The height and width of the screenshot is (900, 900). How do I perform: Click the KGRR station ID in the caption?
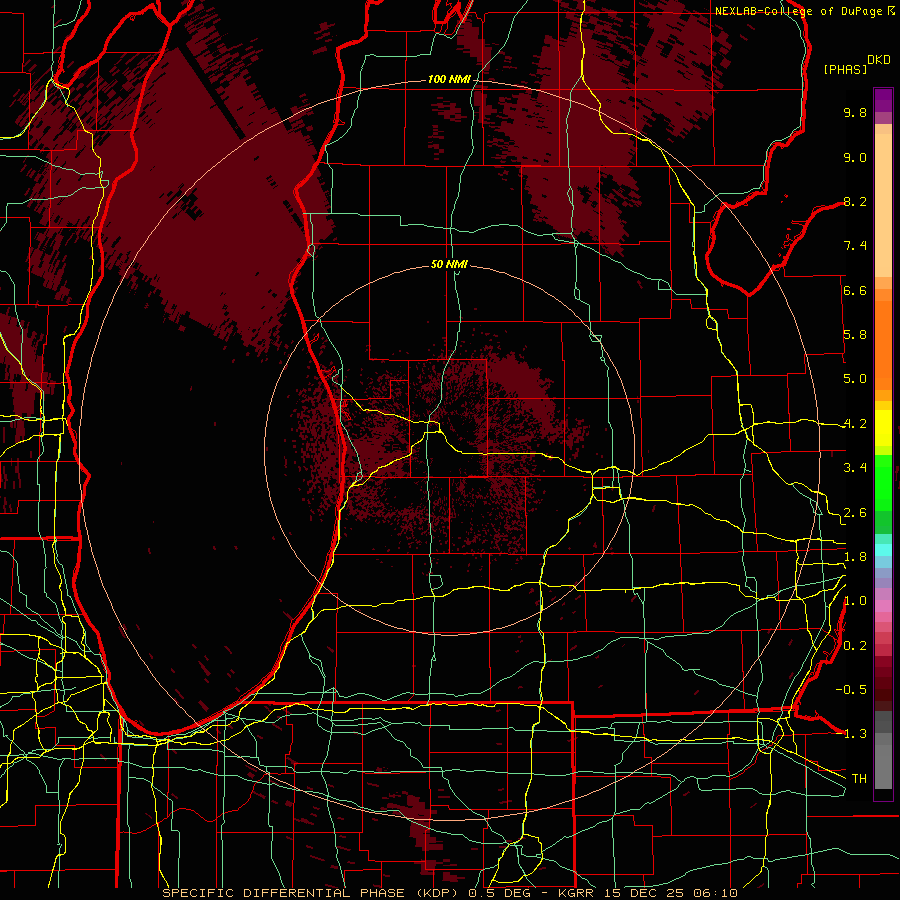(x=577, y=893)
